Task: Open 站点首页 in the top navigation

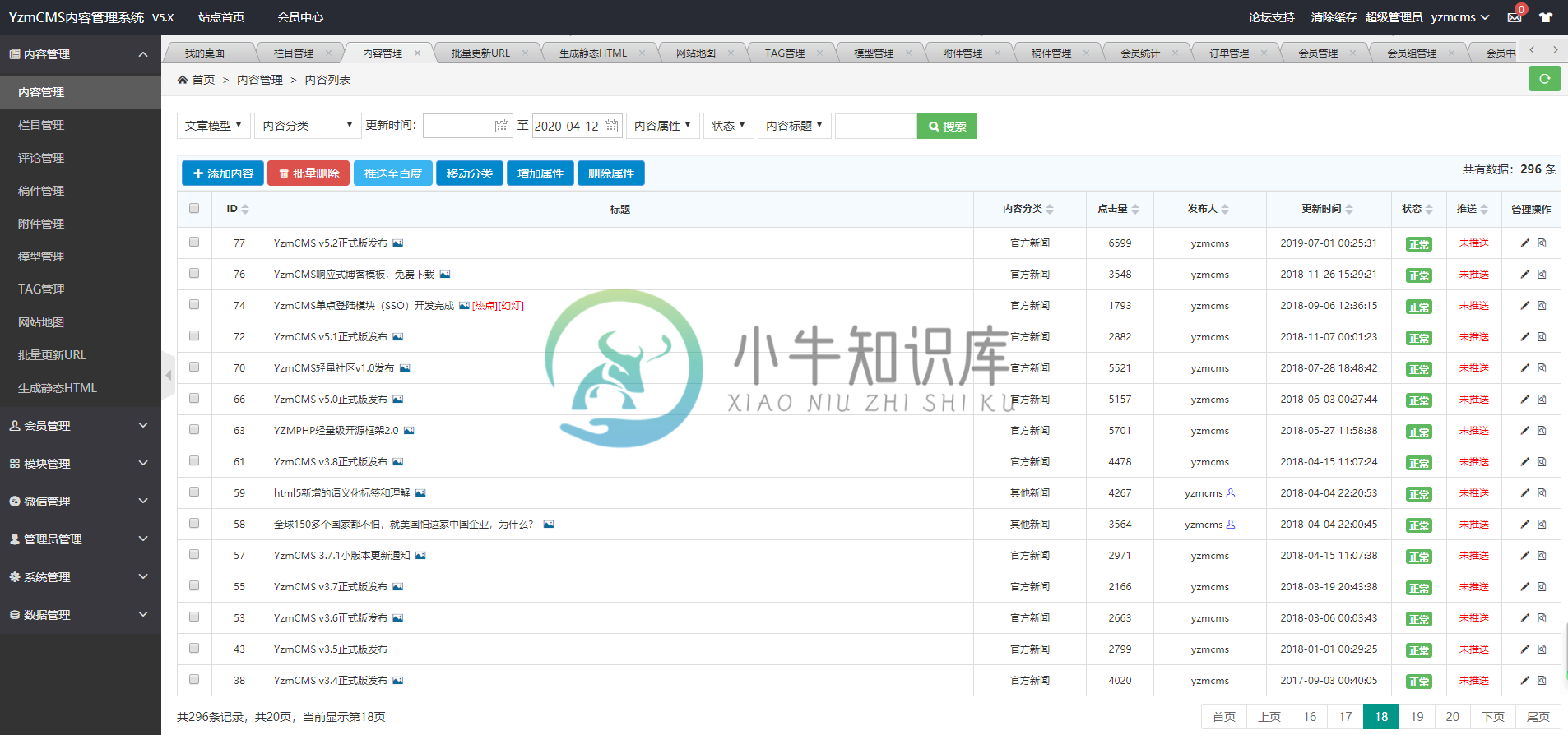Action: 221,17
